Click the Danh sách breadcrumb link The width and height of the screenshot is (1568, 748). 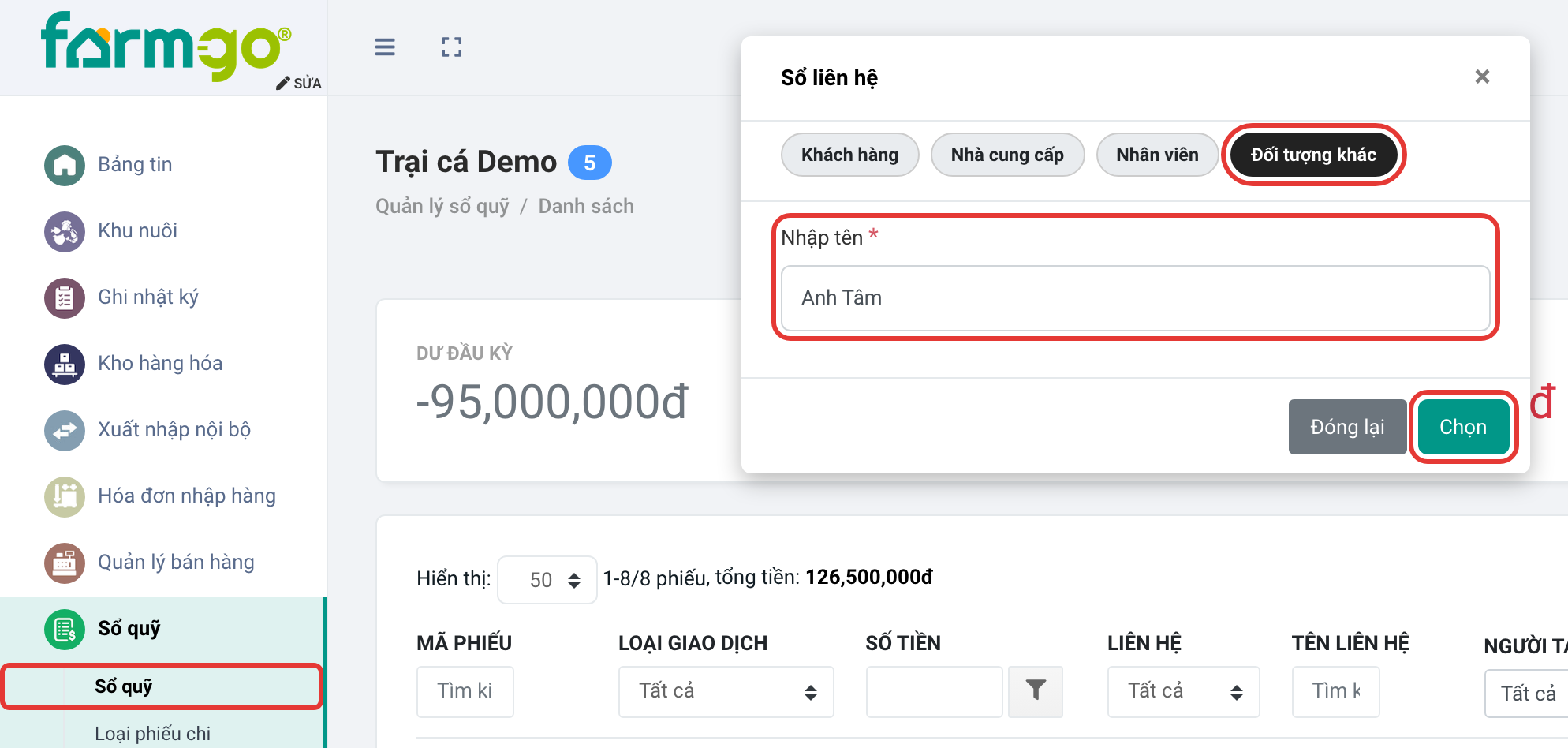(x=586, y=207)
